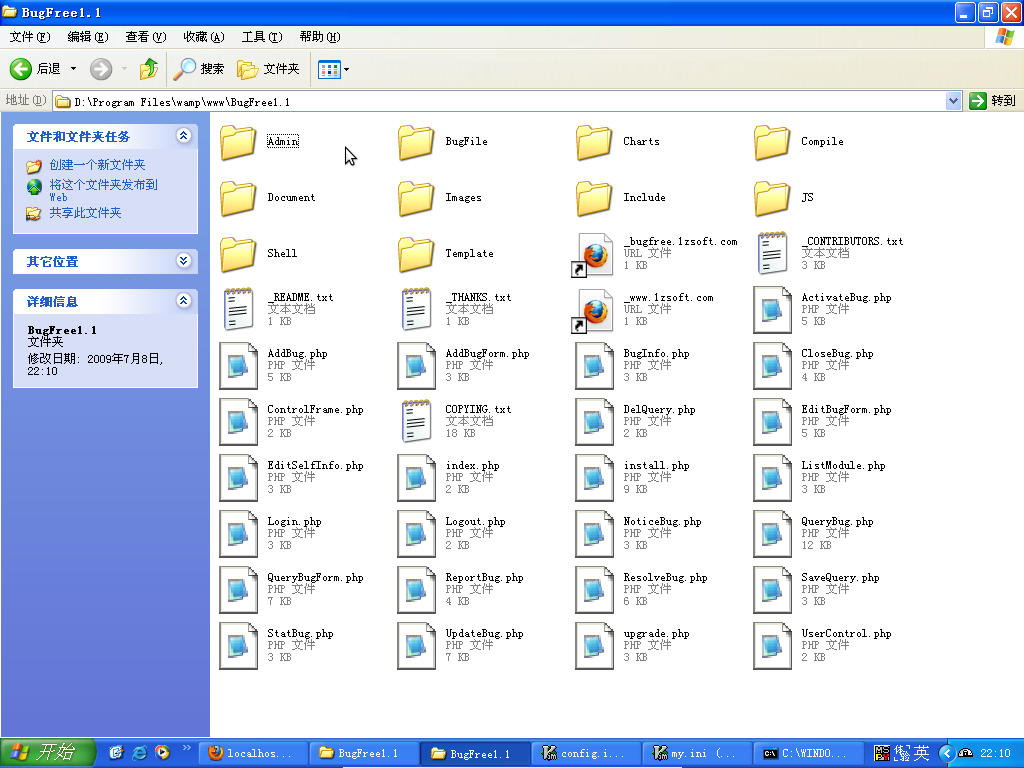Screen dimensions: 1024x768
Task: Click 创建一个新文件夹 link
Action: (97, 165)
